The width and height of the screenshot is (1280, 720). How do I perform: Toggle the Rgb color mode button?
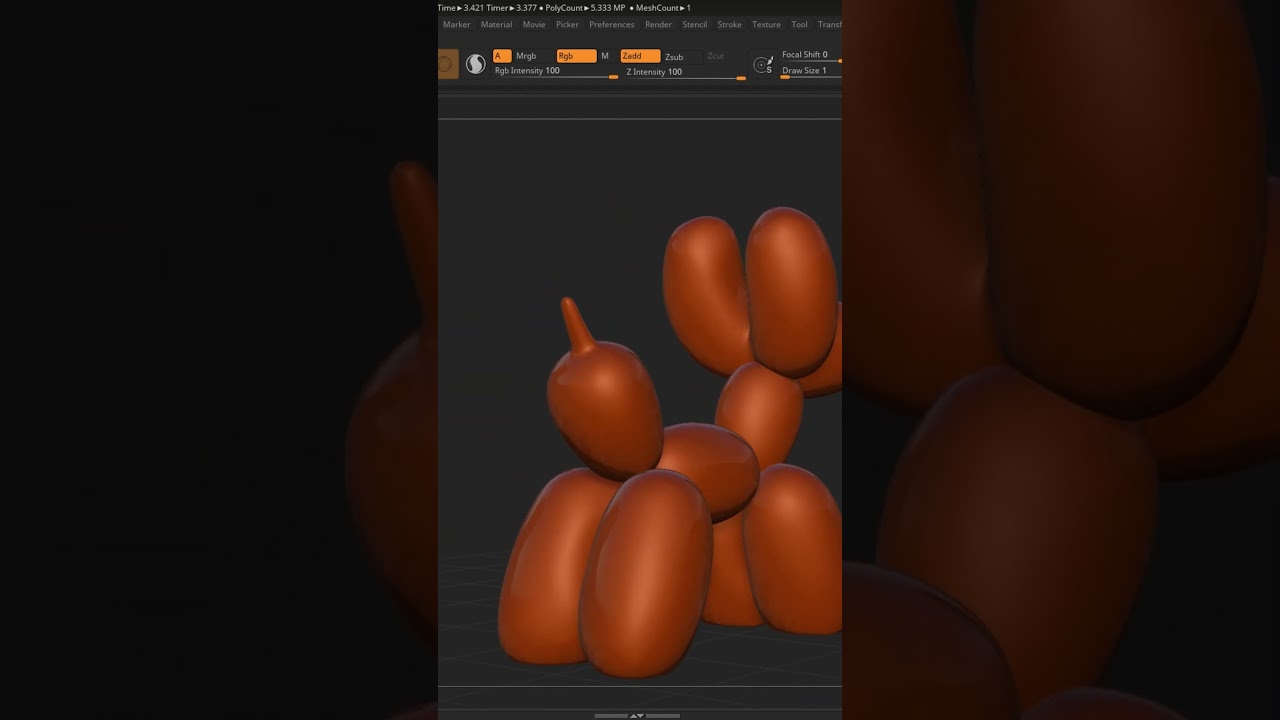575,56
